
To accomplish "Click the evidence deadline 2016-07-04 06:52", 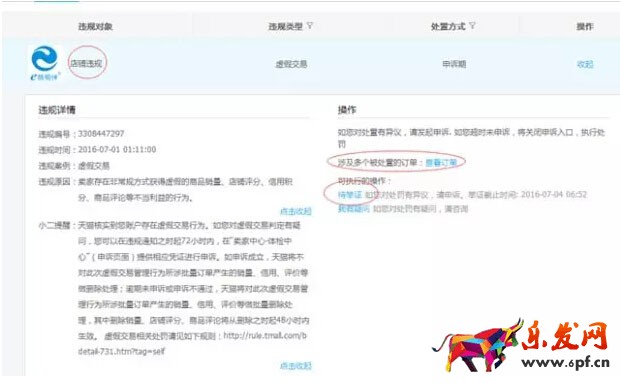I will click(554, 194).
